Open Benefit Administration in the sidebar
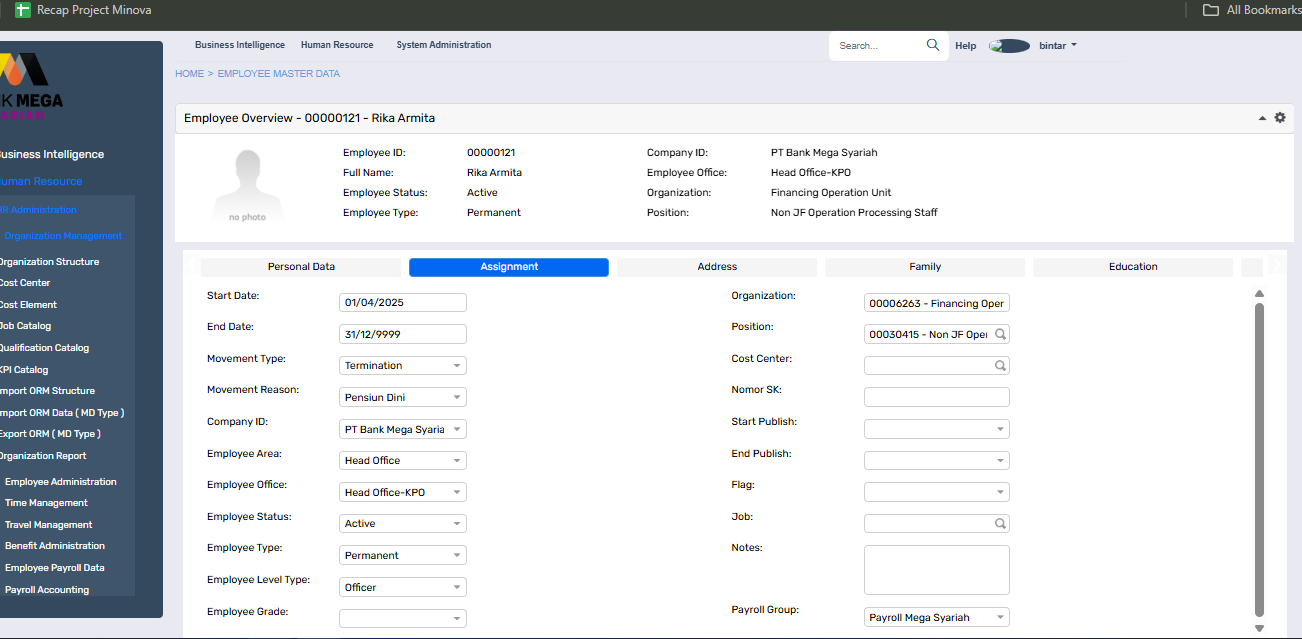The width and height of the screenshot is (1302, 639). (x=54, y=546)
